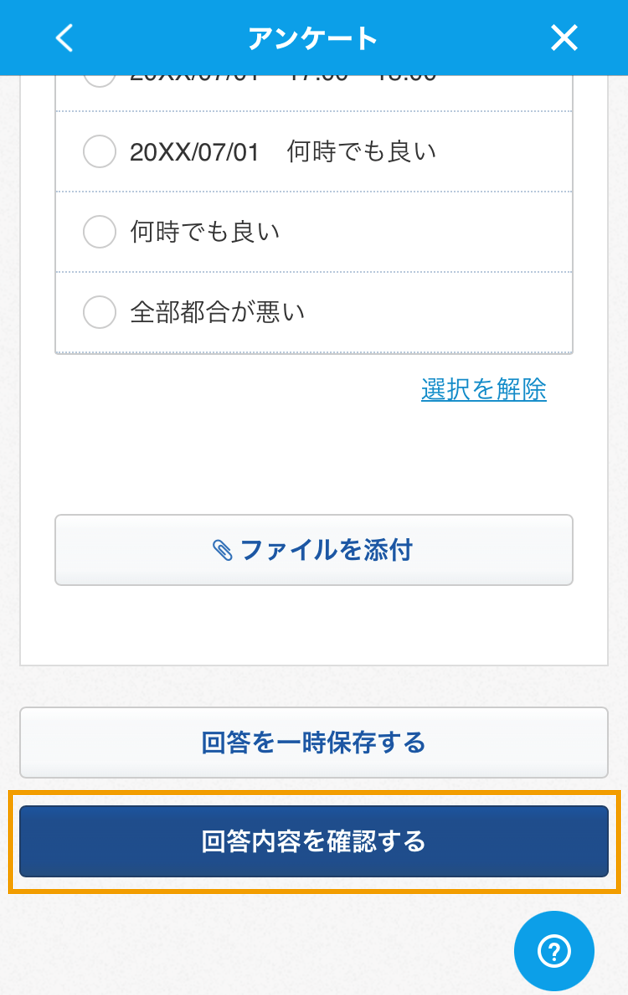
Task: Choose the 全部都合が悪い radio circle
Action: click(100, 312)
